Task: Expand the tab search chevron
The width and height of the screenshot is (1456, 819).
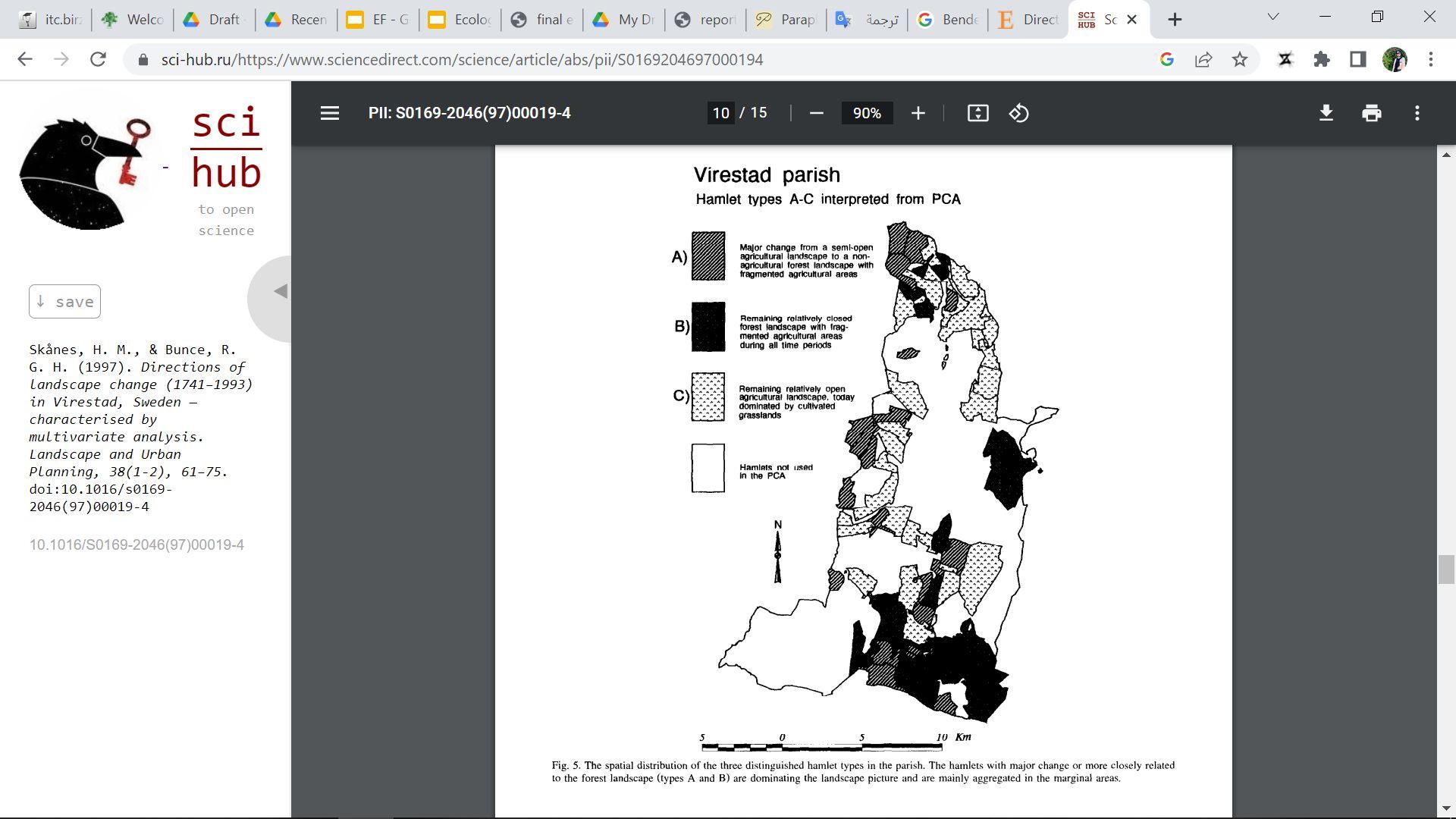Action: 1272,17
